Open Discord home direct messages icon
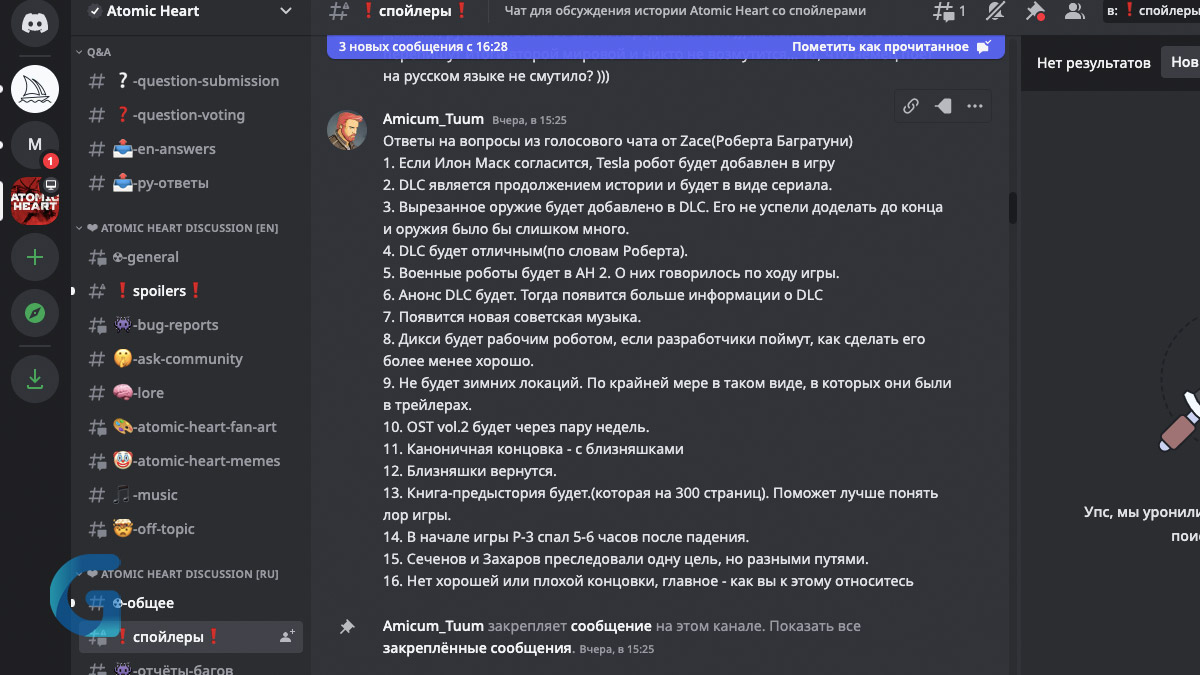The width and height of the screenshot is (1200, 675). point(34,22)
